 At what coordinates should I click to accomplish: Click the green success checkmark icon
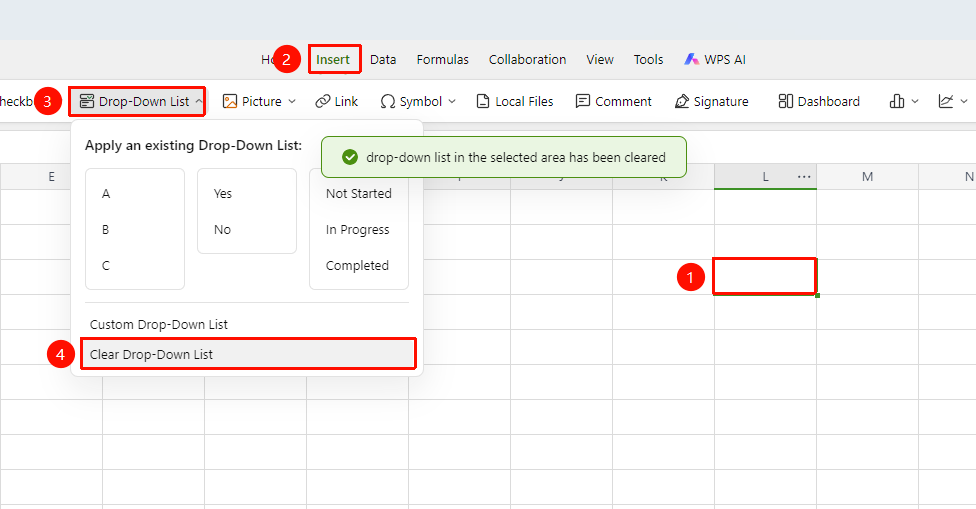[x=350, y=157]
